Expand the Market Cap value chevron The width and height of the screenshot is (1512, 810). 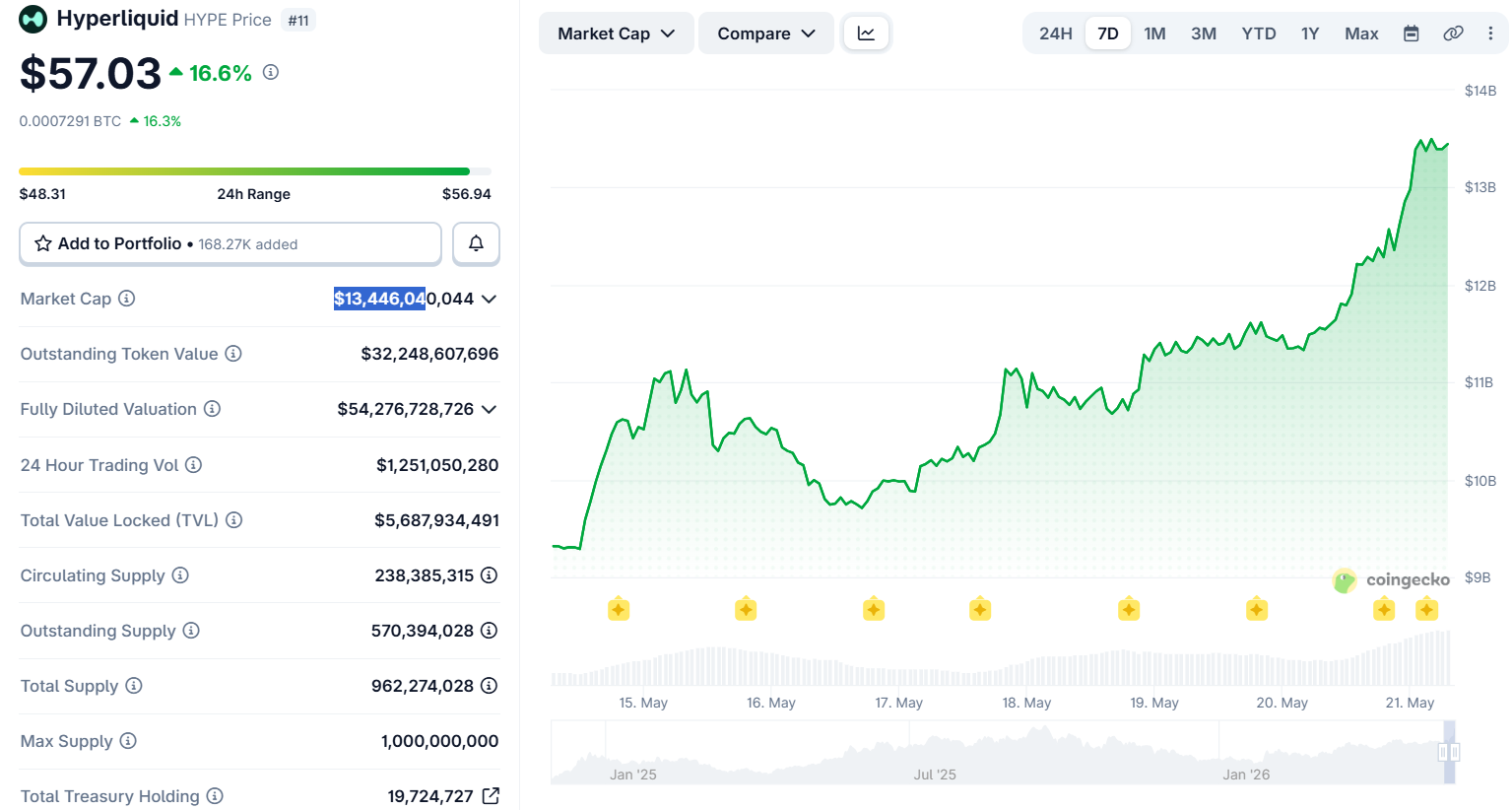click(x=489, y=299)
